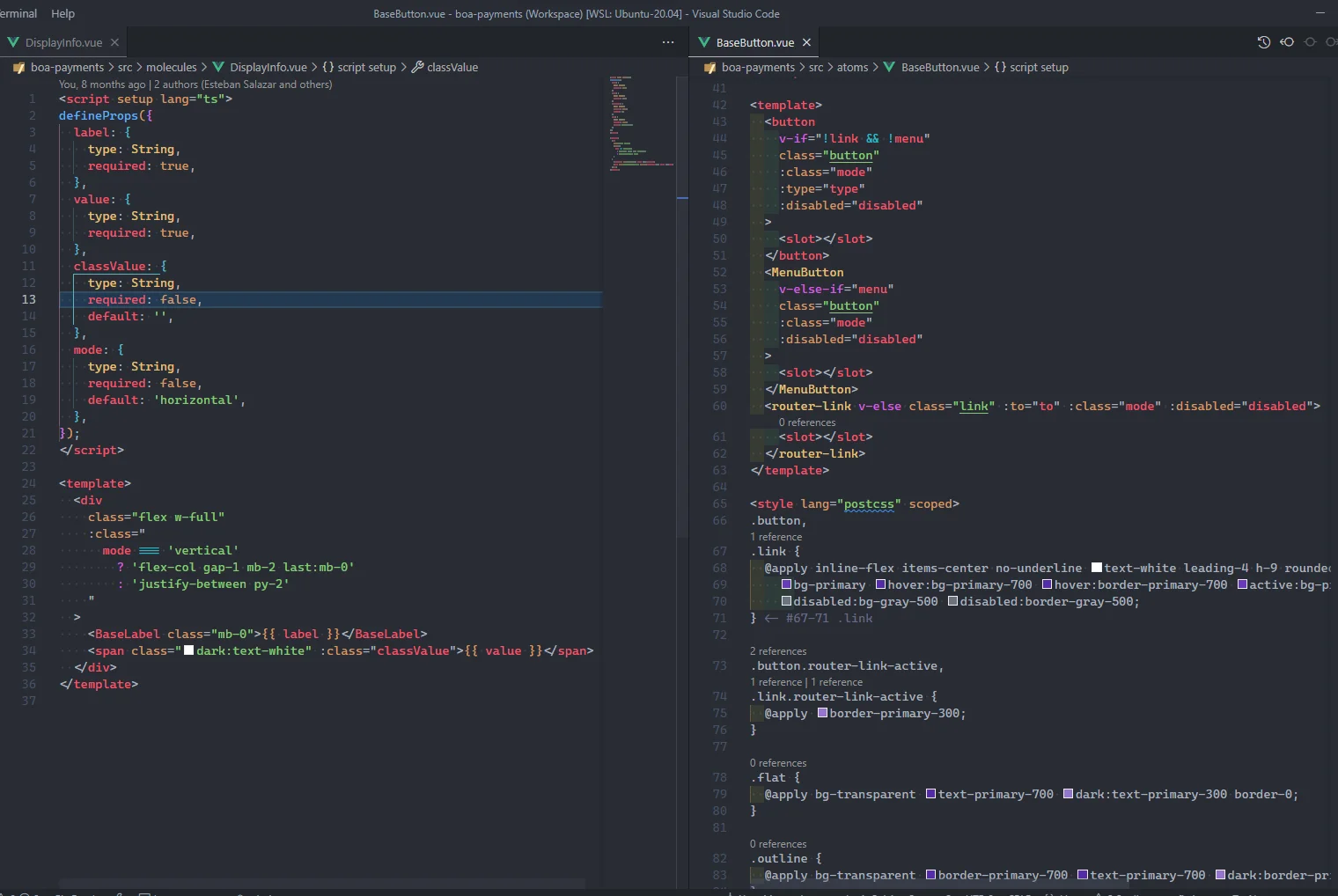The height and width of the screenshot is (896, 1338).
Task: Click the Vue logo icon on the DisplayInfo.vue tab
Action: tap(12, 42)
